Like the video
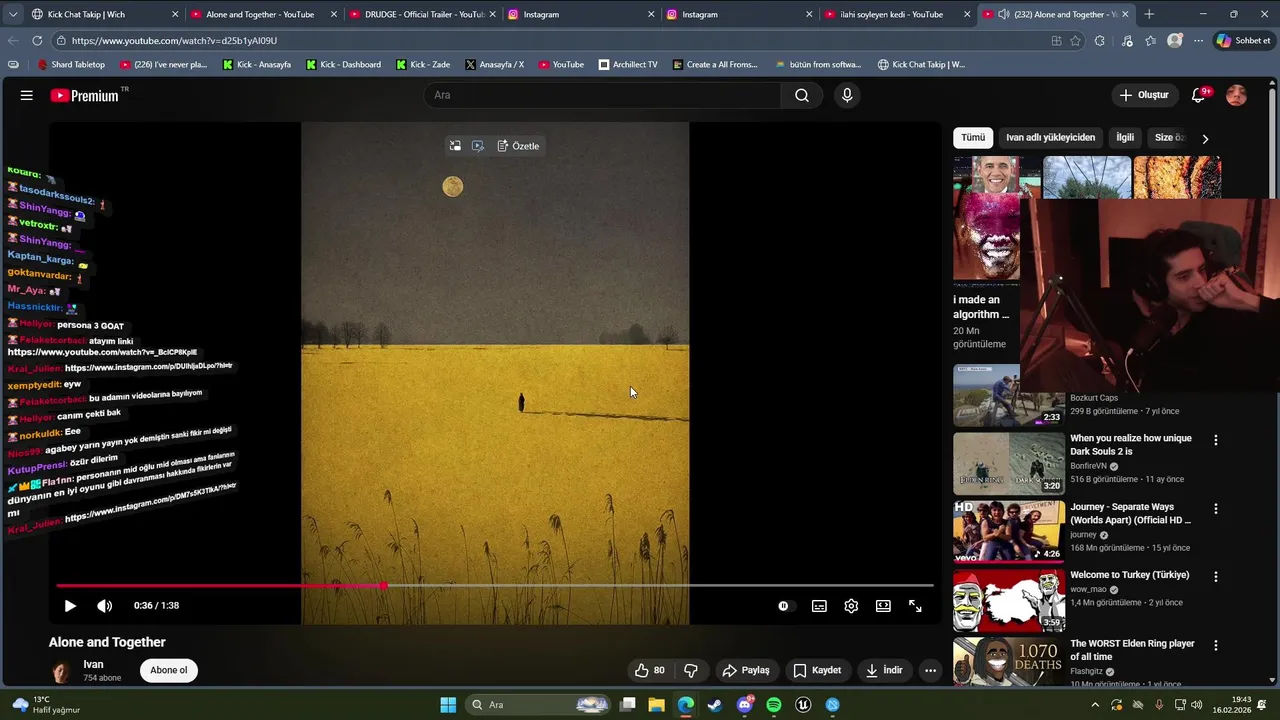 [x=650, y=670]
